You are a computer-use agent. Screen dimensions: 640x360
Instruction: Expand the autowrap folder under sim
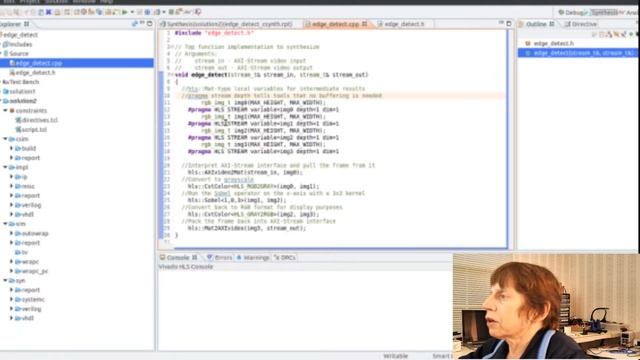11,233
